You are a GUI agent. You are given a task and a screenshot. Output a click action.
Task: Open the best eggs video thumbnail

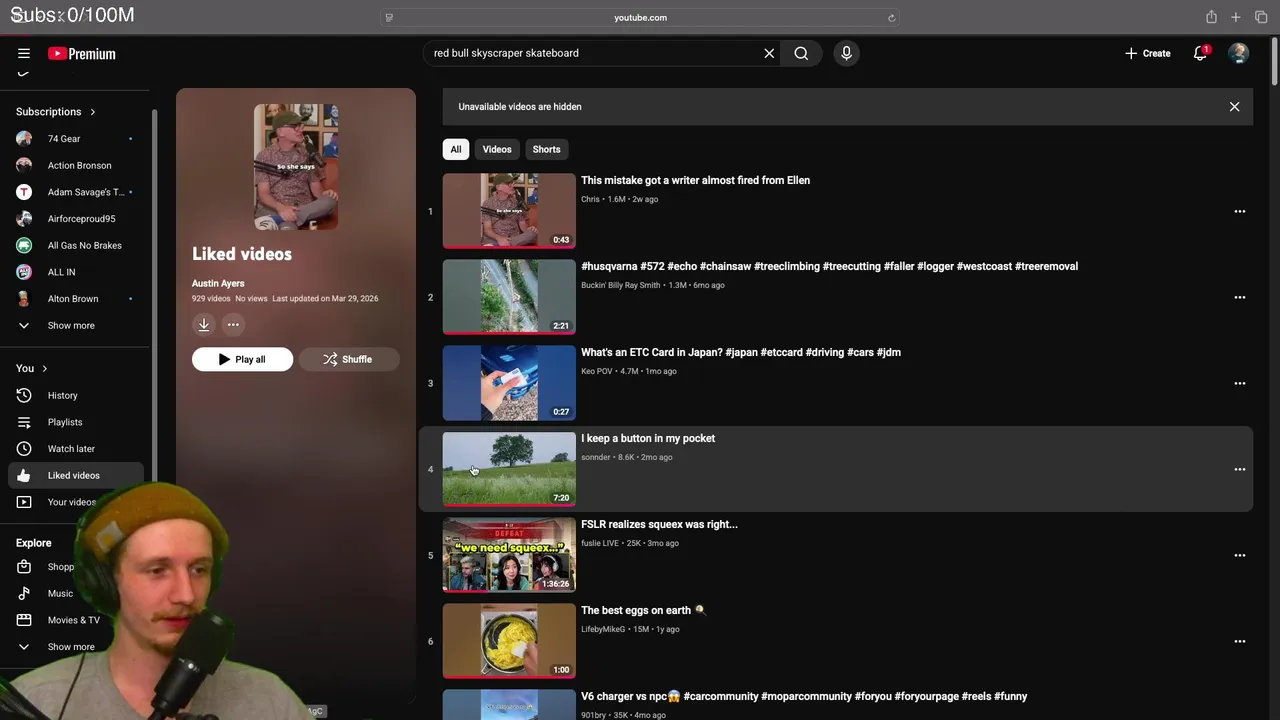point(509,641)
